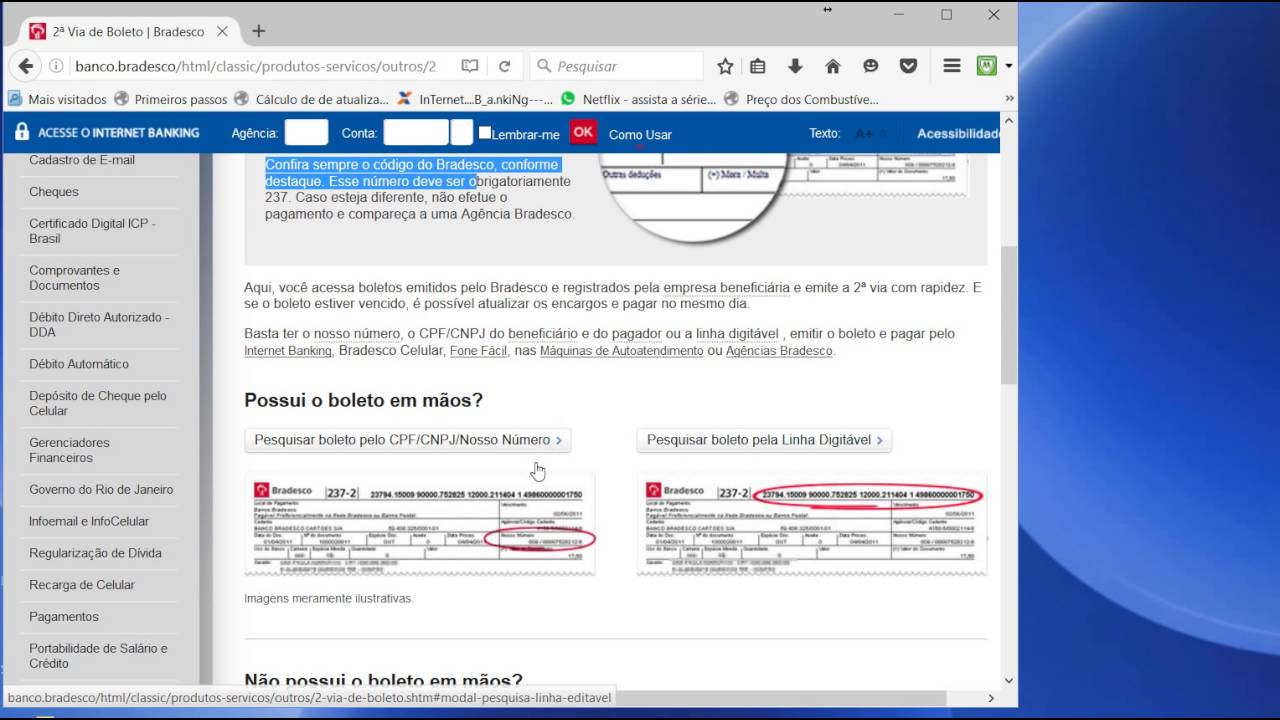Open Gerenciadores Financeiros sidebar item
1280x720 pixels.
pos(69,450)
